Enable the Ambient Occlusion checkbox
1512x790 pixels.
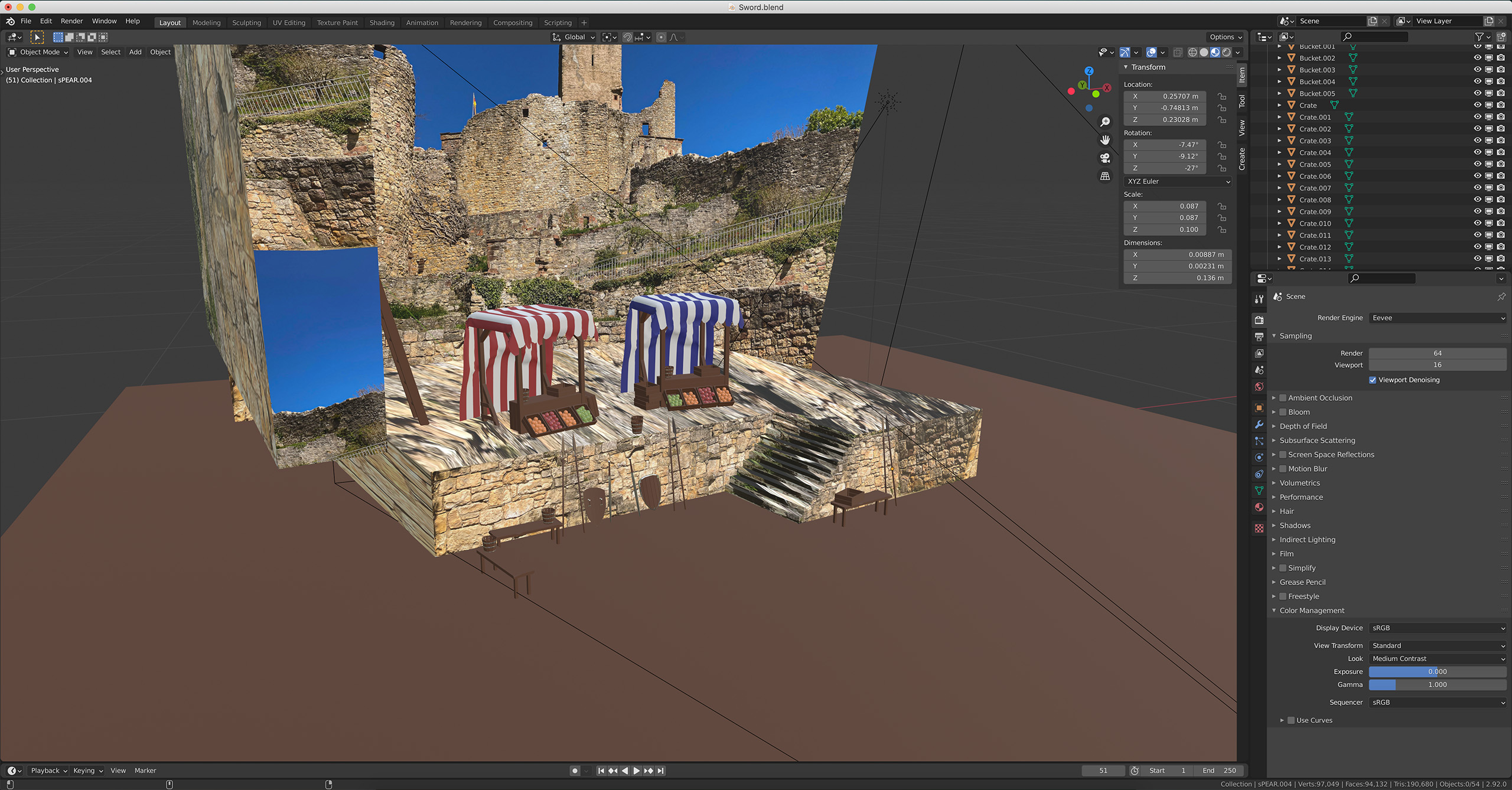coord(1283,398)
